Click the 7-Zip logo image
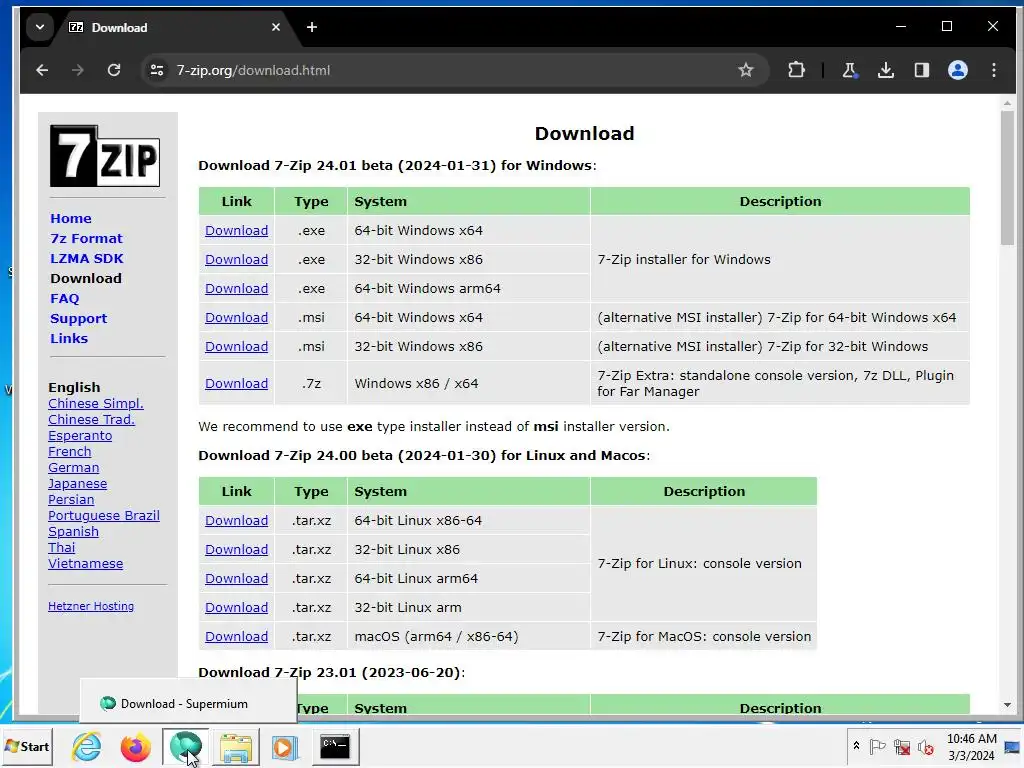1024x768 pixels. tap(105, 156)
